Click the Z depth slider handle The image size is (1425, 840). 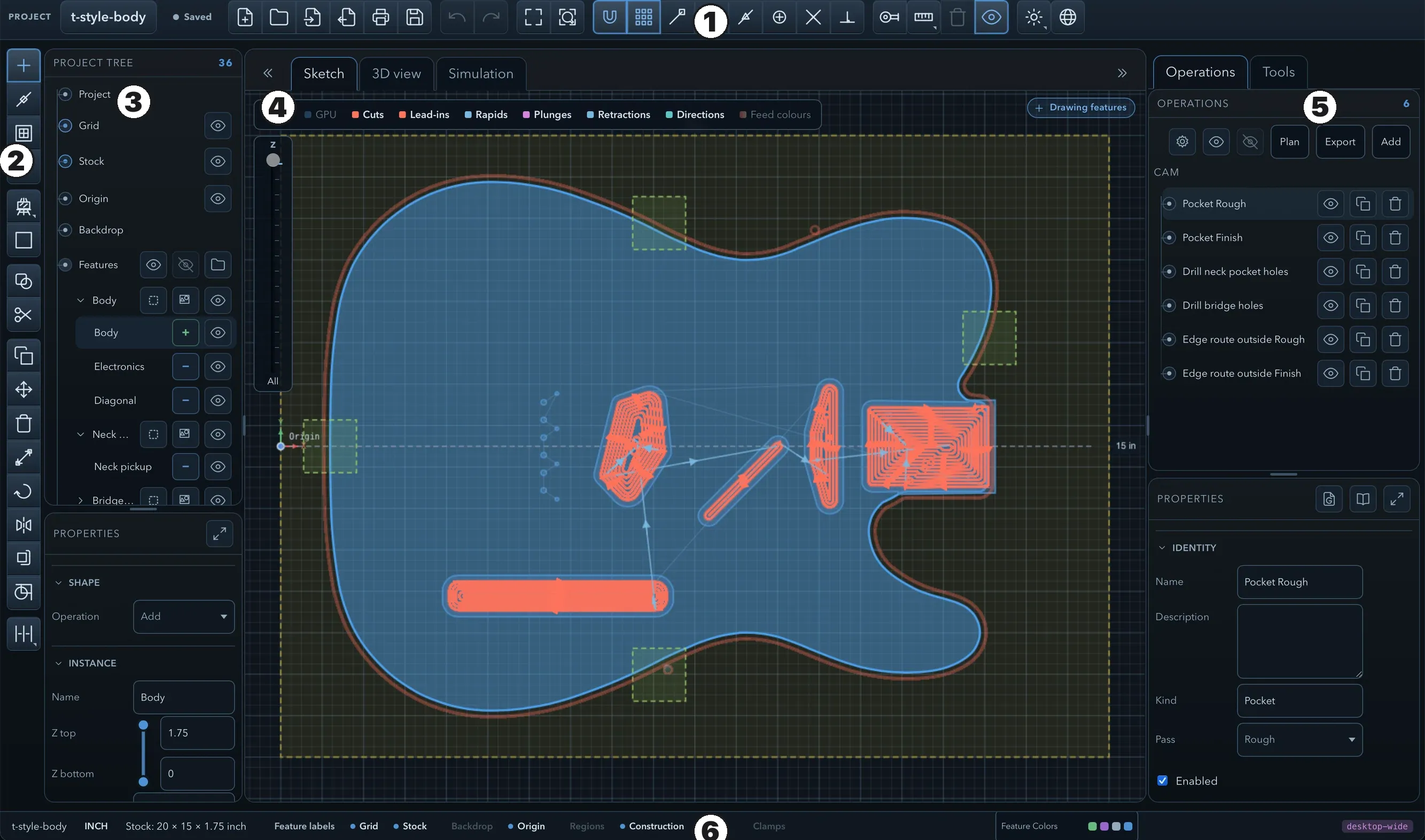coord(273,160)
